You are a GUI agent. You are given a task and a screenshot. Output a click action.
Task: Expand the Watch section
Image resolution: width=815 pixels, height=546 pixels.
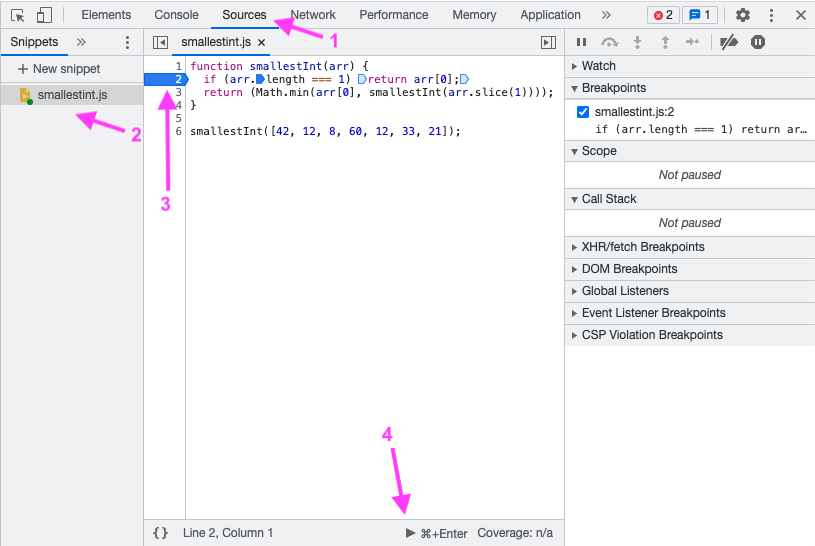(690, 66)
